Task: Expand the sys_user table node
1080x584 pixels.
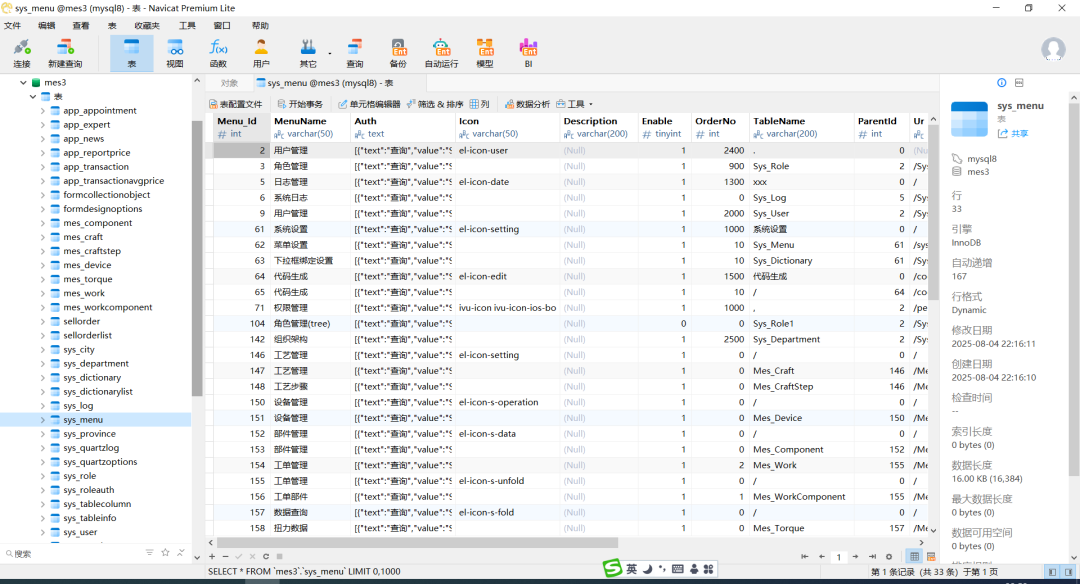Action: (43, 532)
